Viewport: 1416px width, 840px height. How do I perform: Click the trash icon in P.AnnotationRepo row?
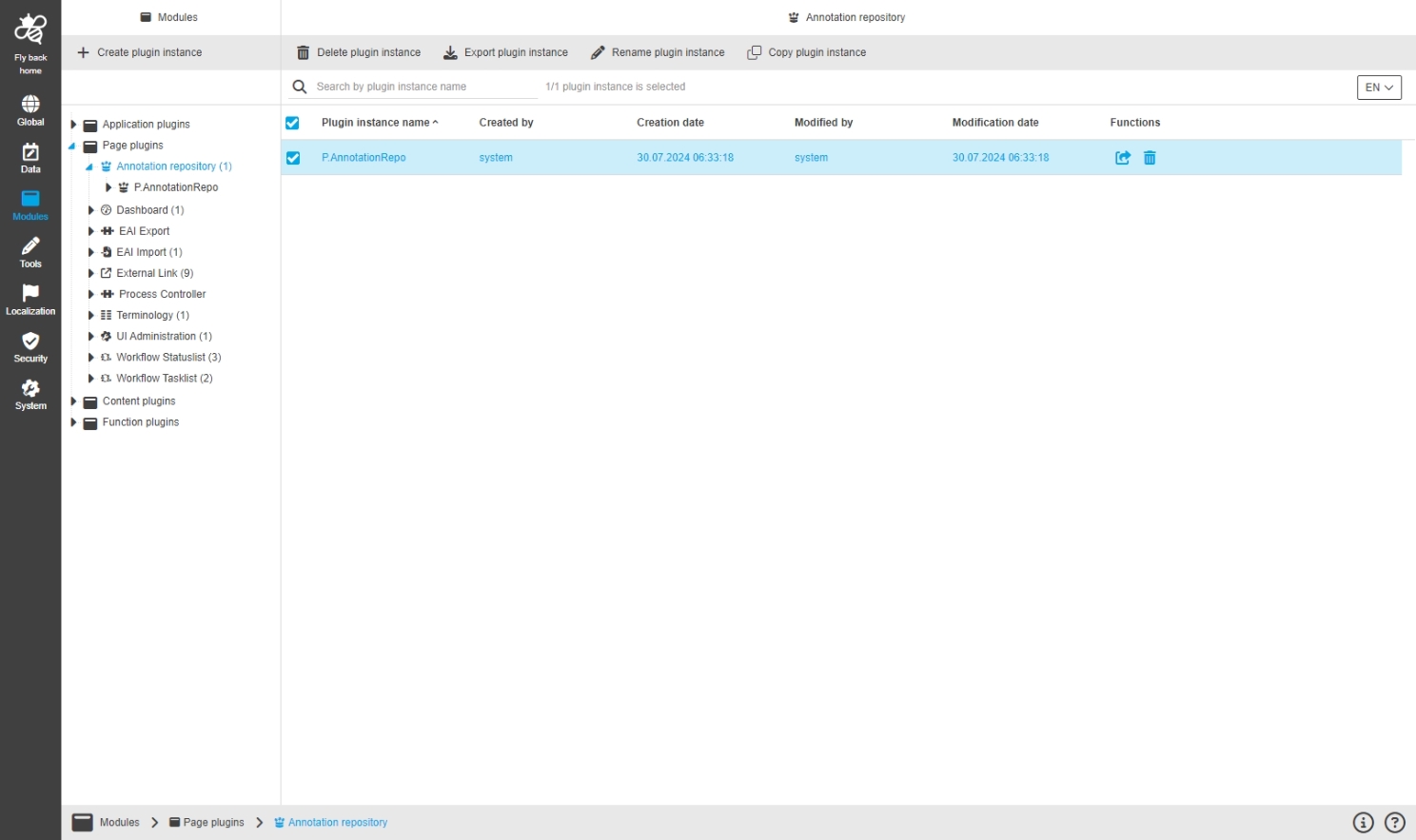tap(1150, 158)
